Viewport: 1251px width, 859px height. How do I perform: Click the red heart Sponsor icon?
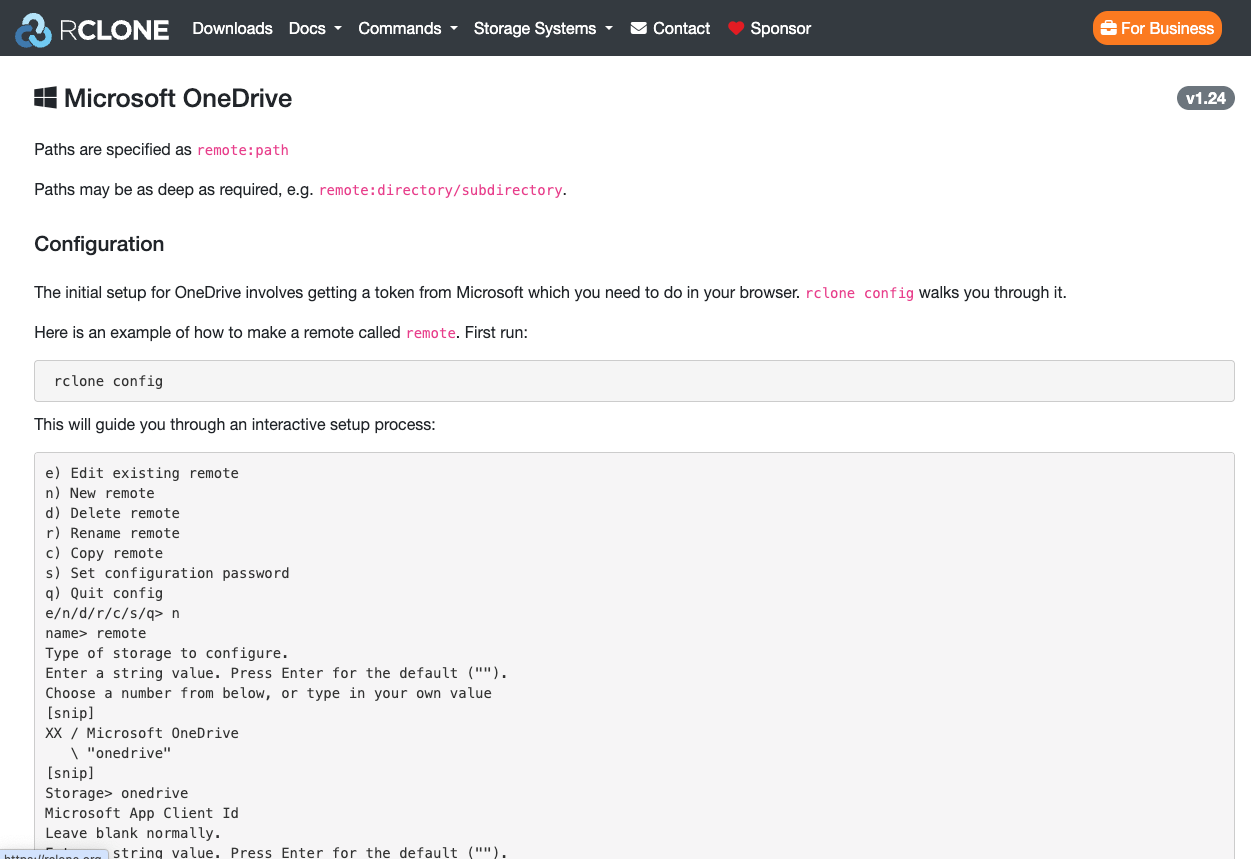pyautogui.click(x=736, y=28)
